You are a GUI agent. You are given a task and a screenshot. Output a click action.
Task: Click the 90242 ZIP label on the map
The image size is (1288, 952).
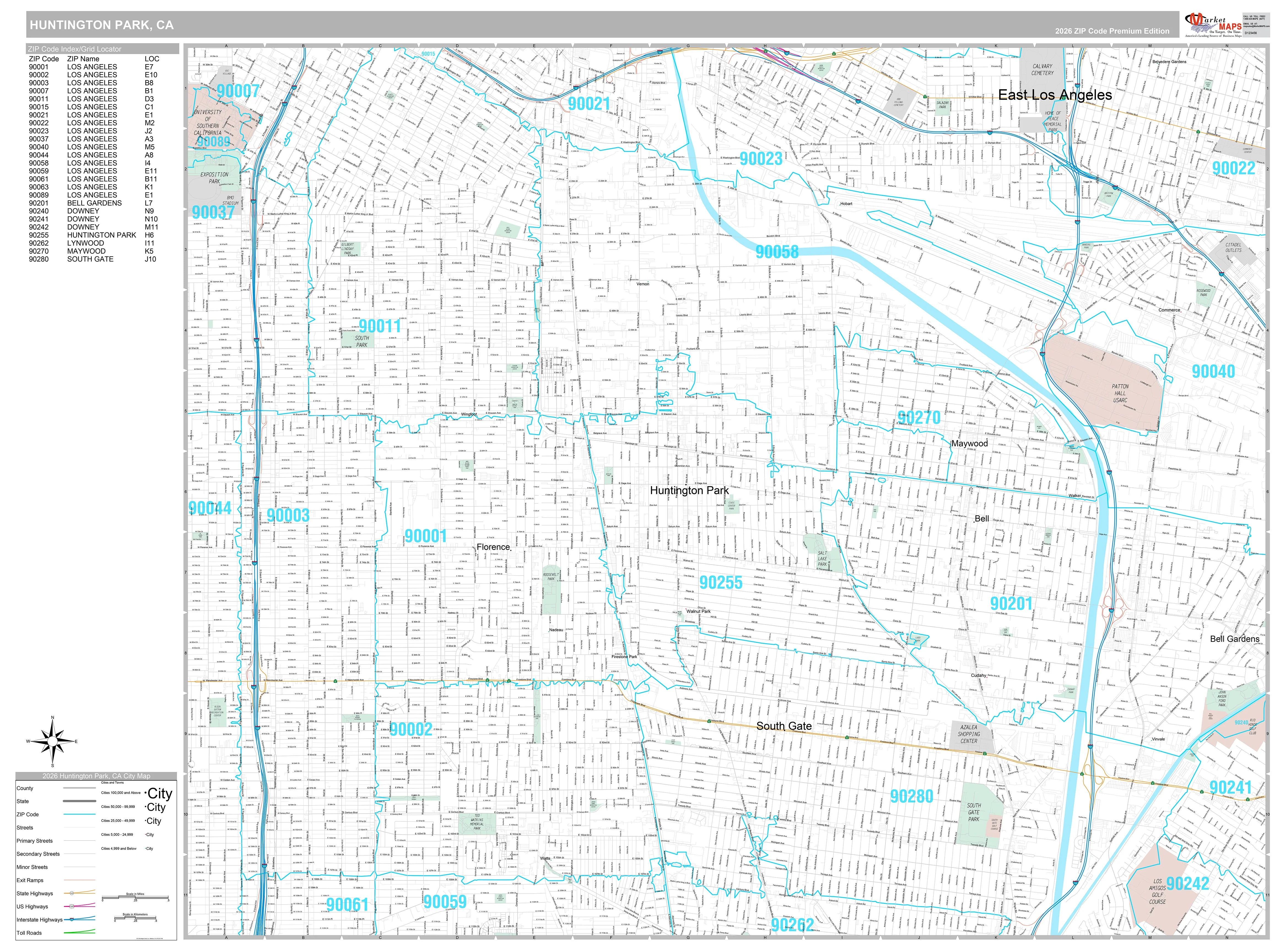(1187, 883)
